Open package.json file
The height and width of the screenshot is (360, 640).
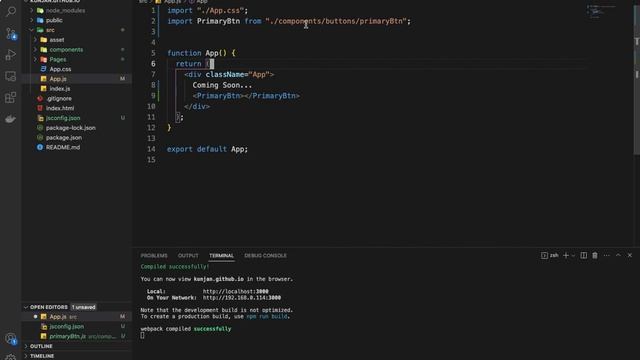pyautogui.click(x=77, y=138)
